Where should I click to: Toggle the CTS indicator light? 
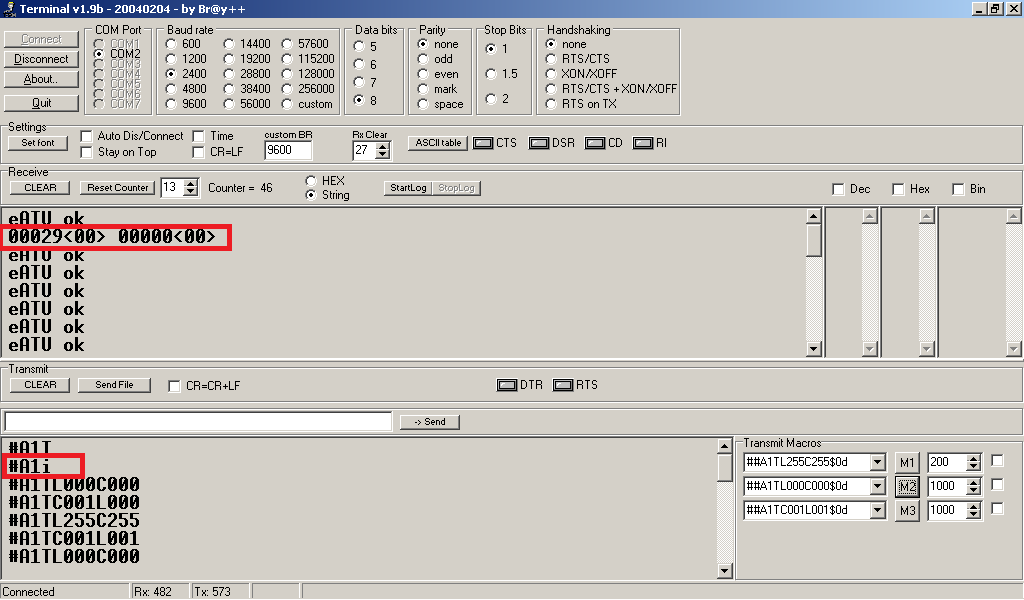483,143
